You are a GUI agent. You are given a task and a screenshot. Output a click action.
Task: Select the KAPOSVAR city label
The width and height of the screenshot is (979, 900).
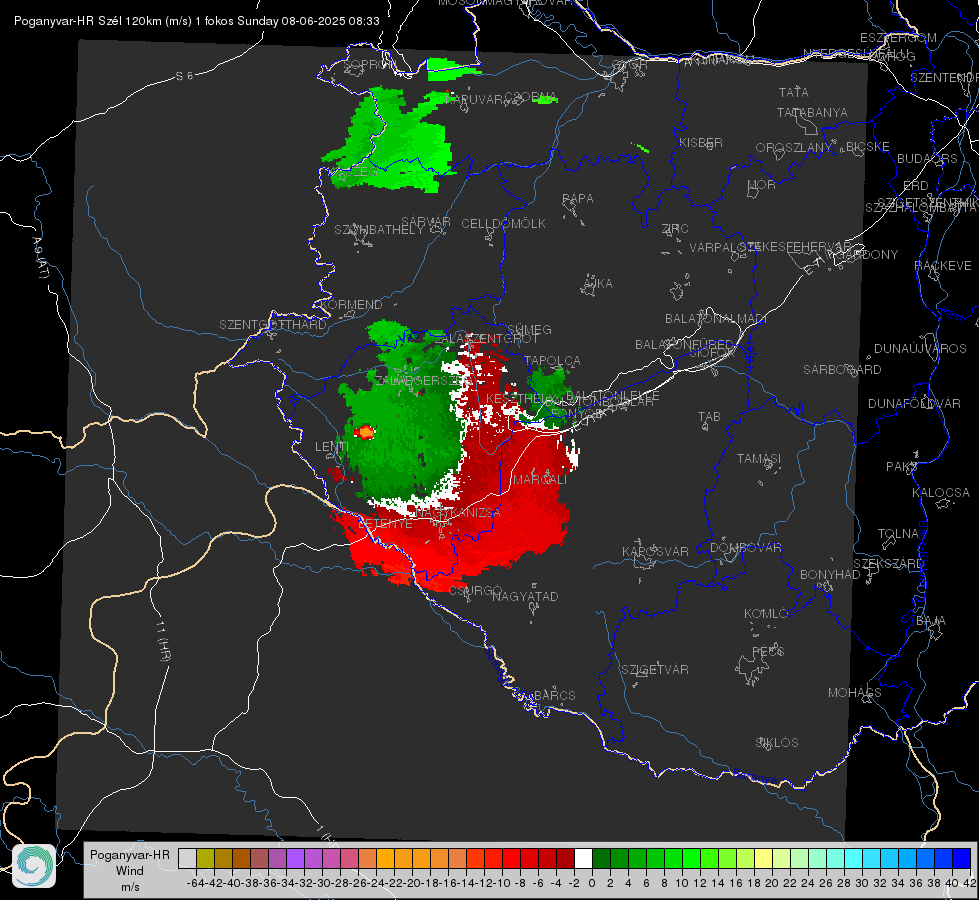click(x=655, y=551)
